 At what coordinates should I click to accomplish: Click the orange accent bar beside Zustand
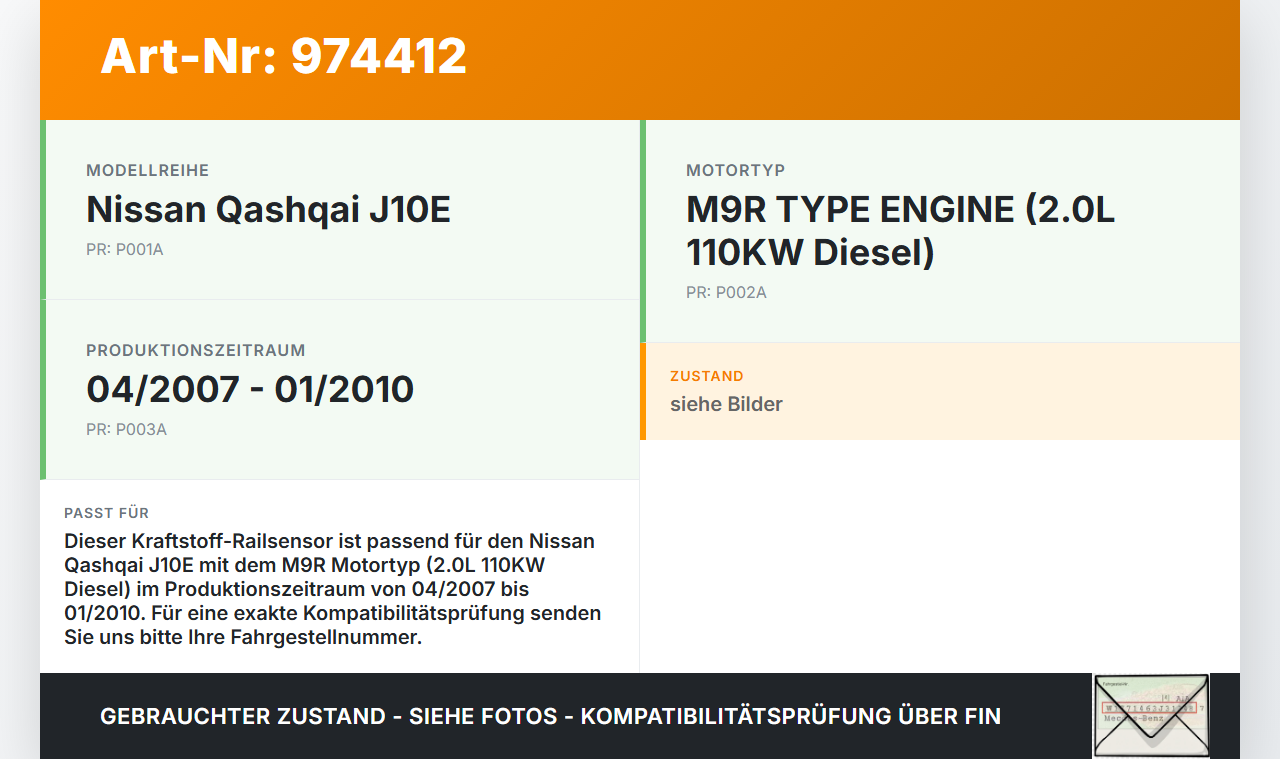coord(643,391)
